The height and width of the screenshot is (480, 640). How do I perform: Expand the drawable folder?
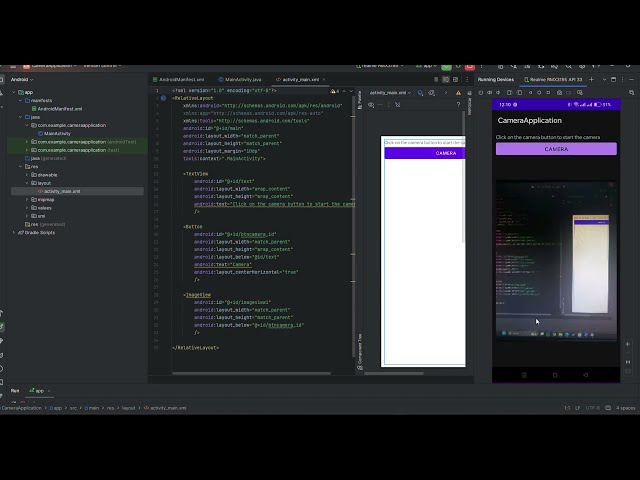(27, 175)
